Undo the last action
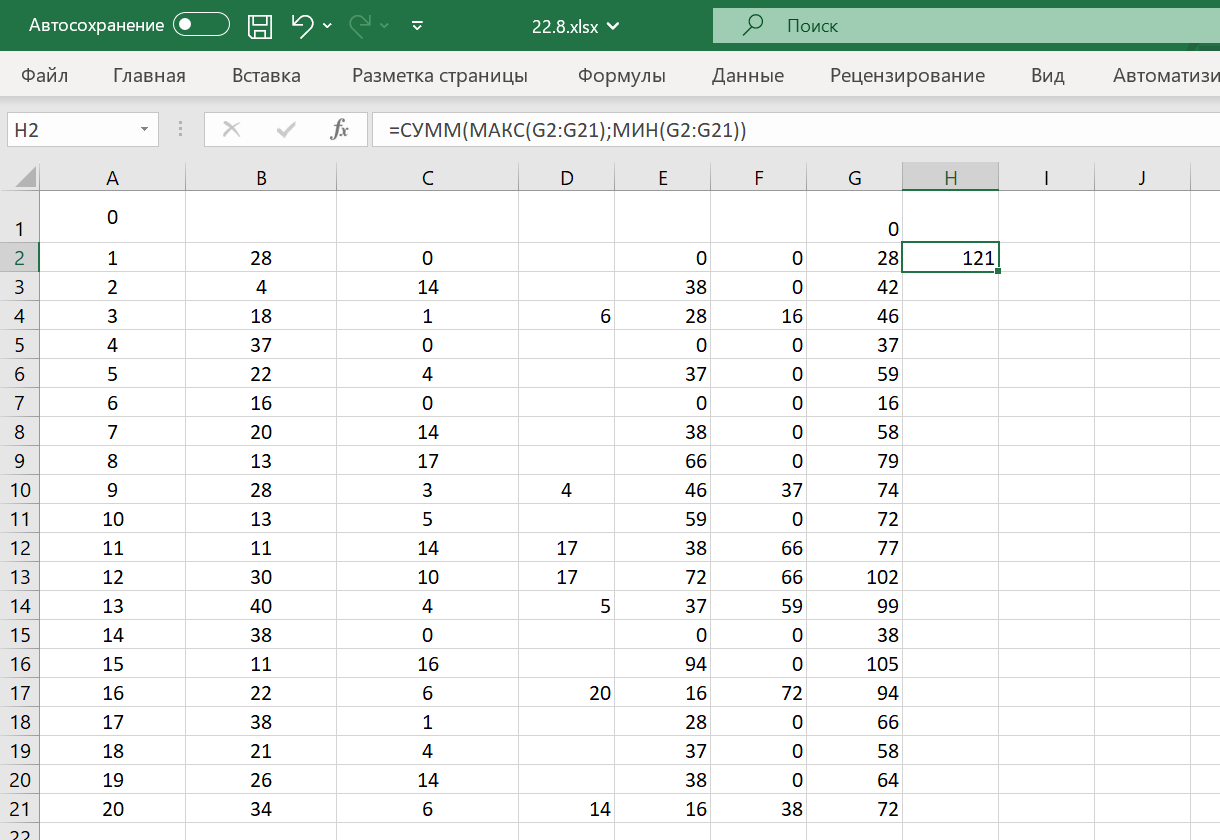The image size is (1220, 840). [302, 26]
